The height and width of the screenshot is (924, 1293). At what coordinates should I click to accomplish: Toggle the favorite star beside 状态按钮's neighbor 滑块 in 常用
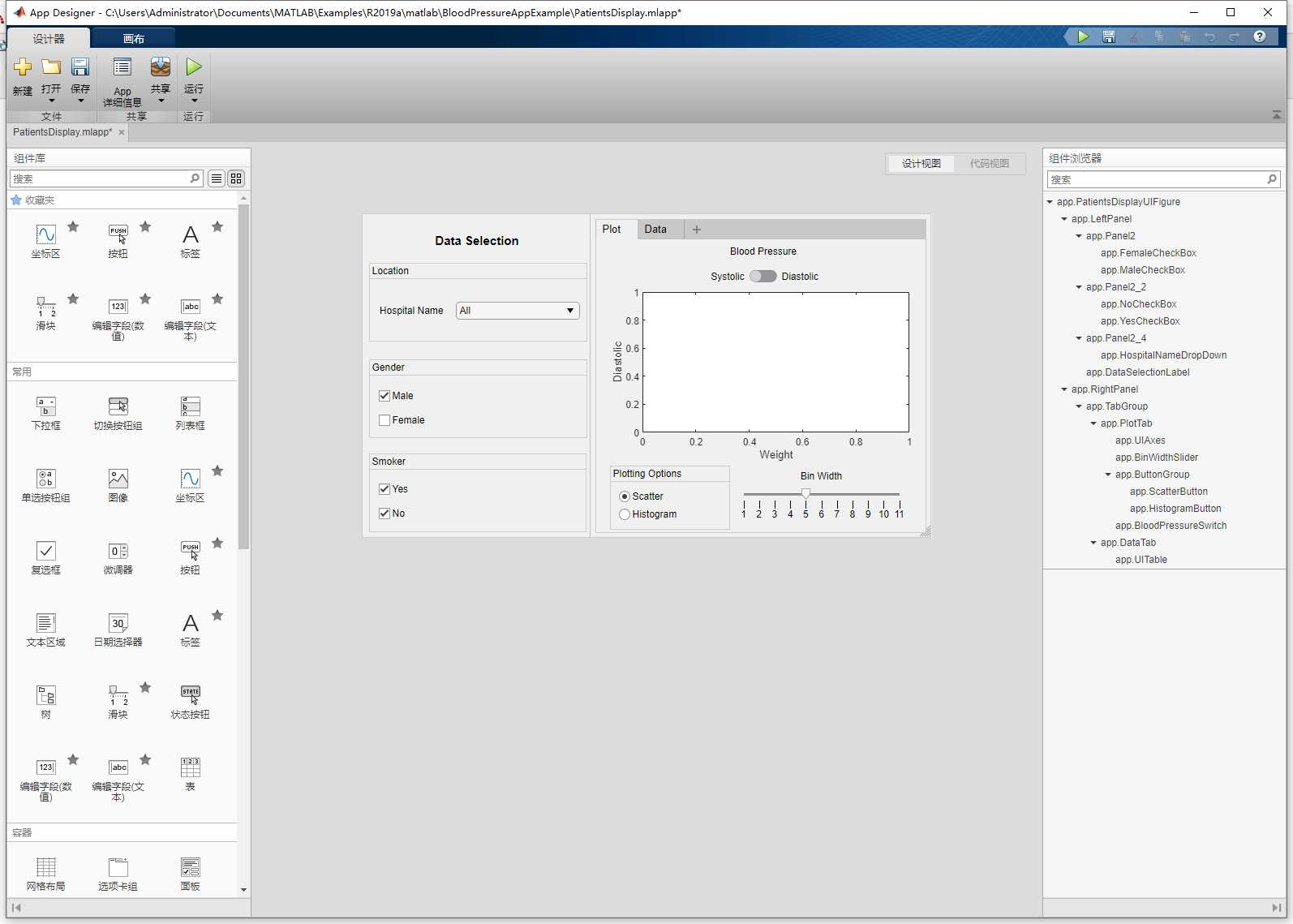(145, 688)
